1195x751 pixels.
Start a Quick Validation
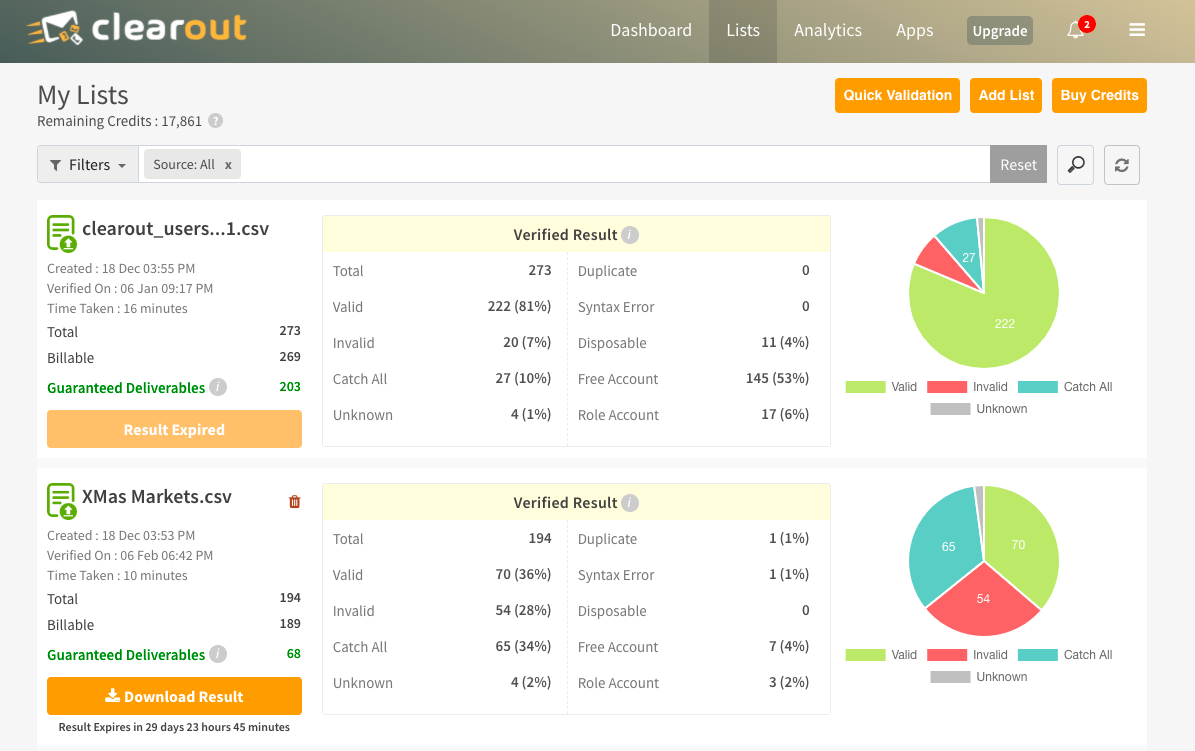(897, 95)
